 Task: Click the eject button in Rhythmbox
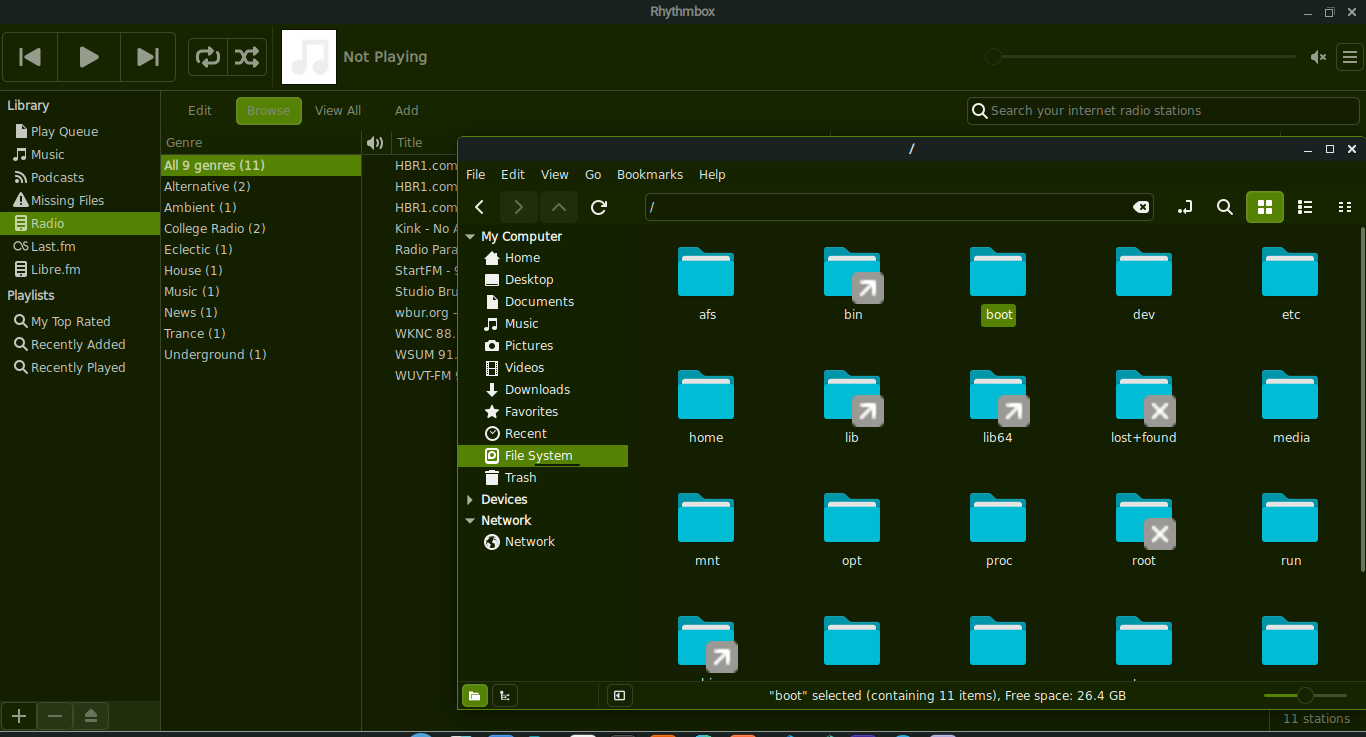point(91,716)
